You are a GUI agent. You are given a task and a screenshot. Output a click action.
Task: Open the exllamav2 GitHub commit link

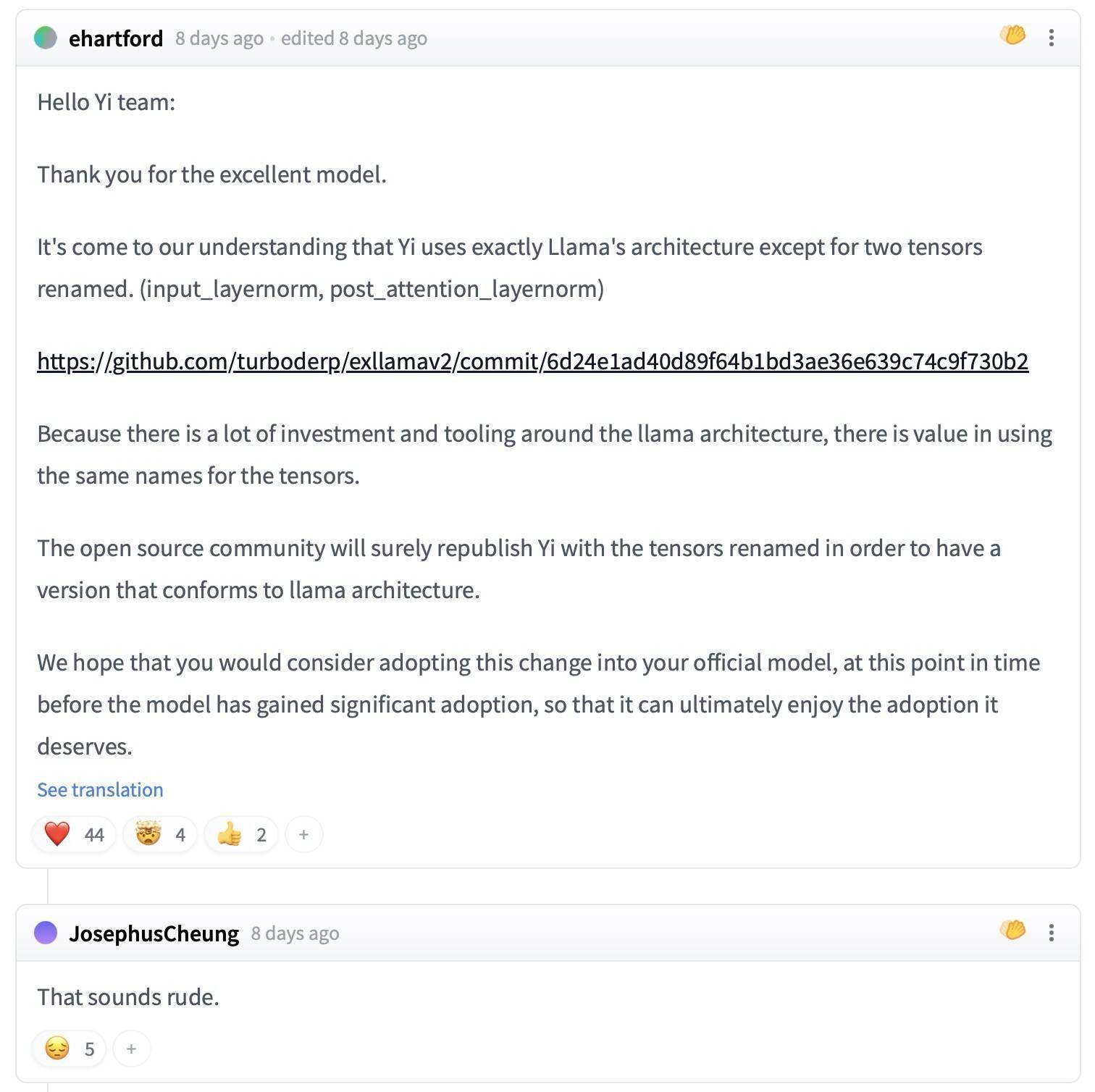[x=532, y=361]
